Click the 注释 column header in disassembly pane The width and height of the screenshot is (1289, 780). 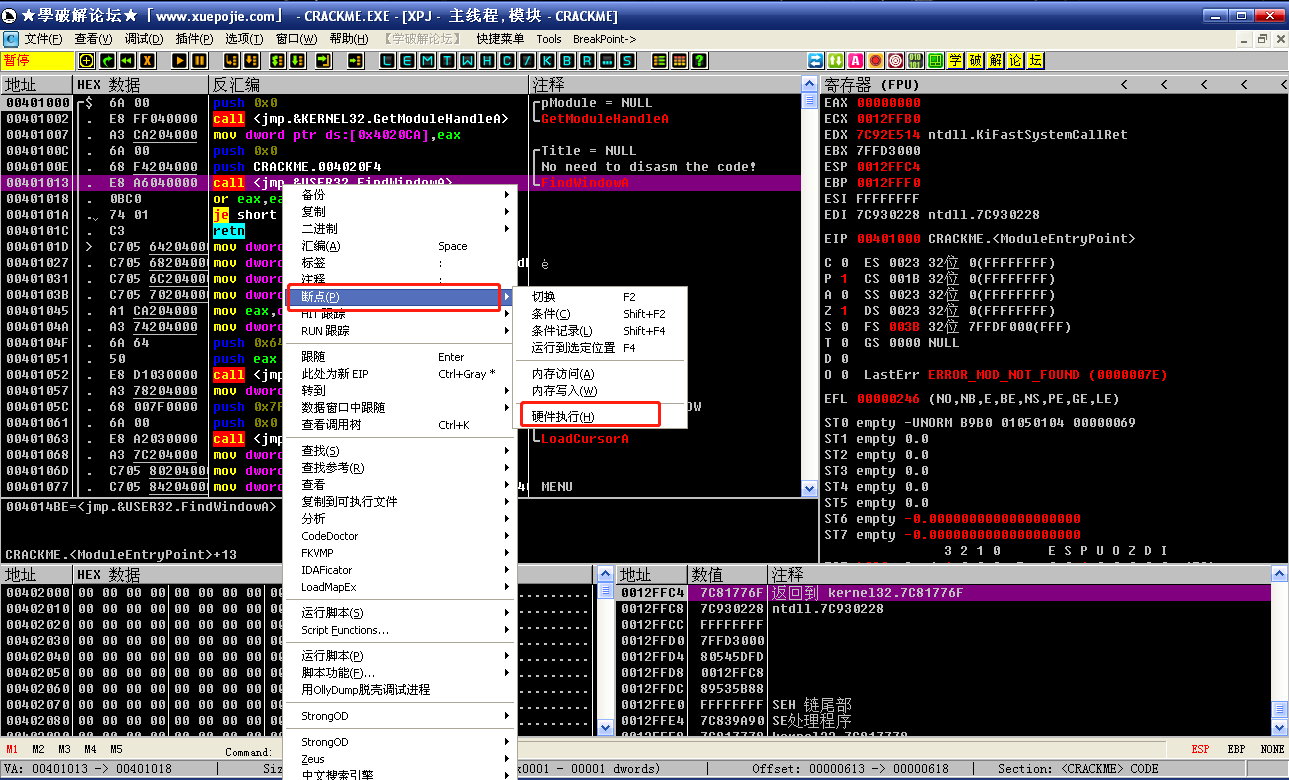pos(666,85)
